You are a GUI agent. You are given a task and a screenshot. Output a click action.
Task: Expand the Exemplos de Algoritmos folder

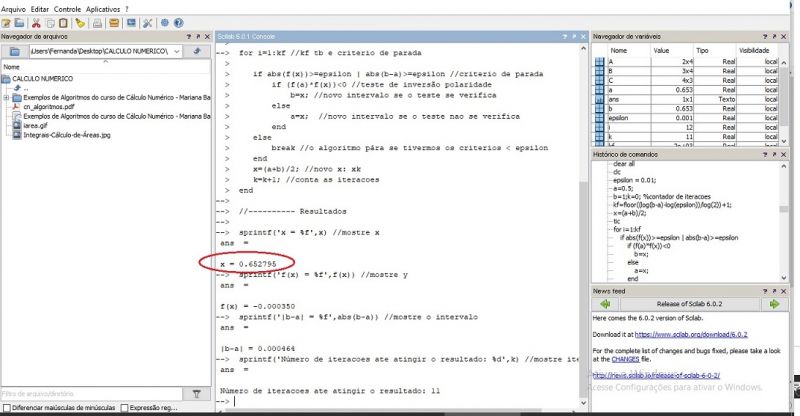click(x=6, y=98)
